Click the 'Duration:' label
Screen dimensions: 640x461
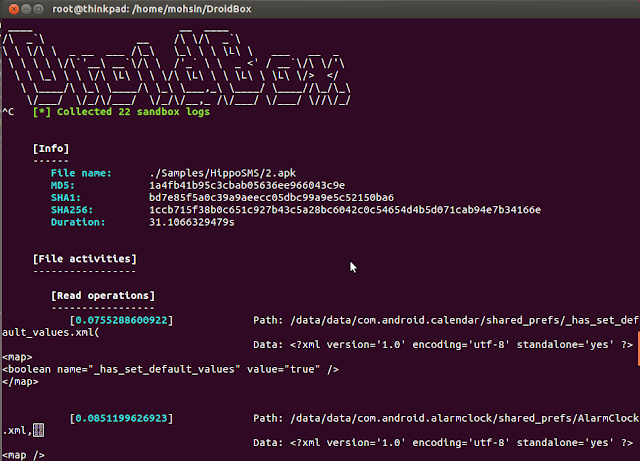(x=78, y=222)
